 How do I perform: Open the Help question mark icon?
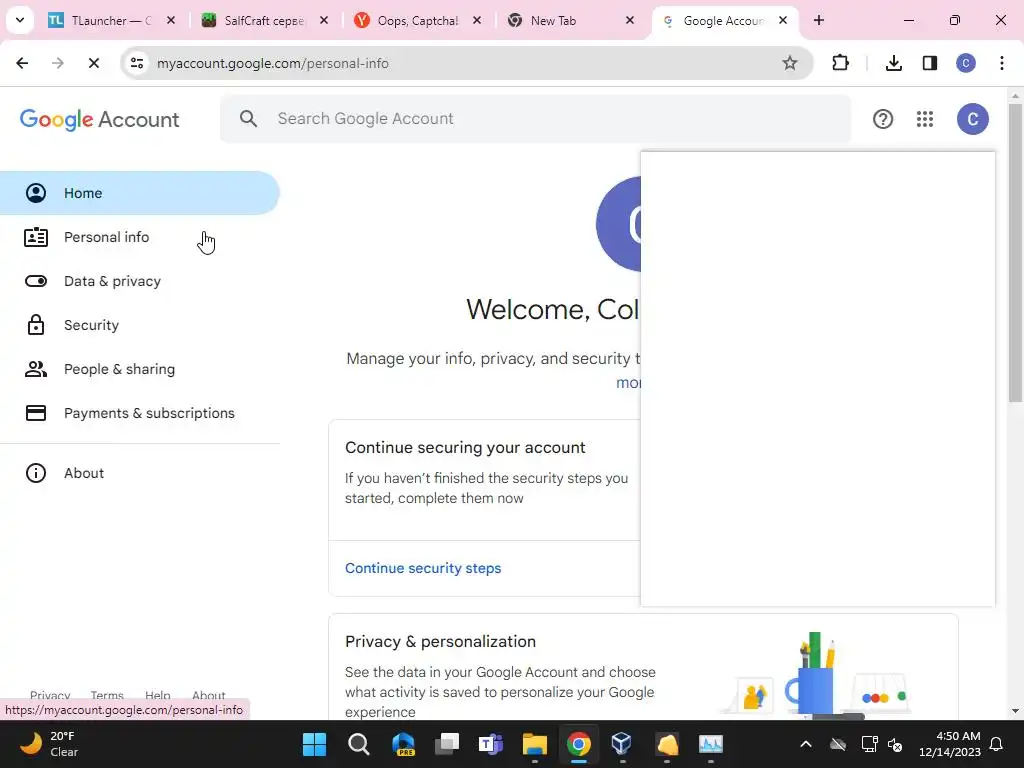tap(882, 119)
